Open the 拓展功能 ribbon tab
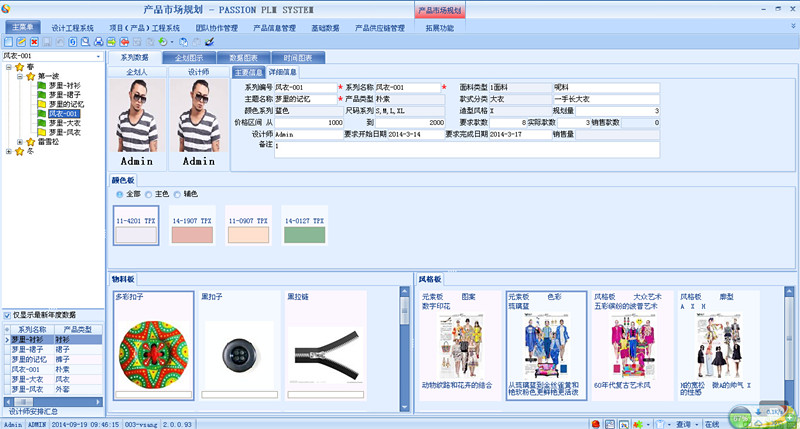 click(440, 28)
